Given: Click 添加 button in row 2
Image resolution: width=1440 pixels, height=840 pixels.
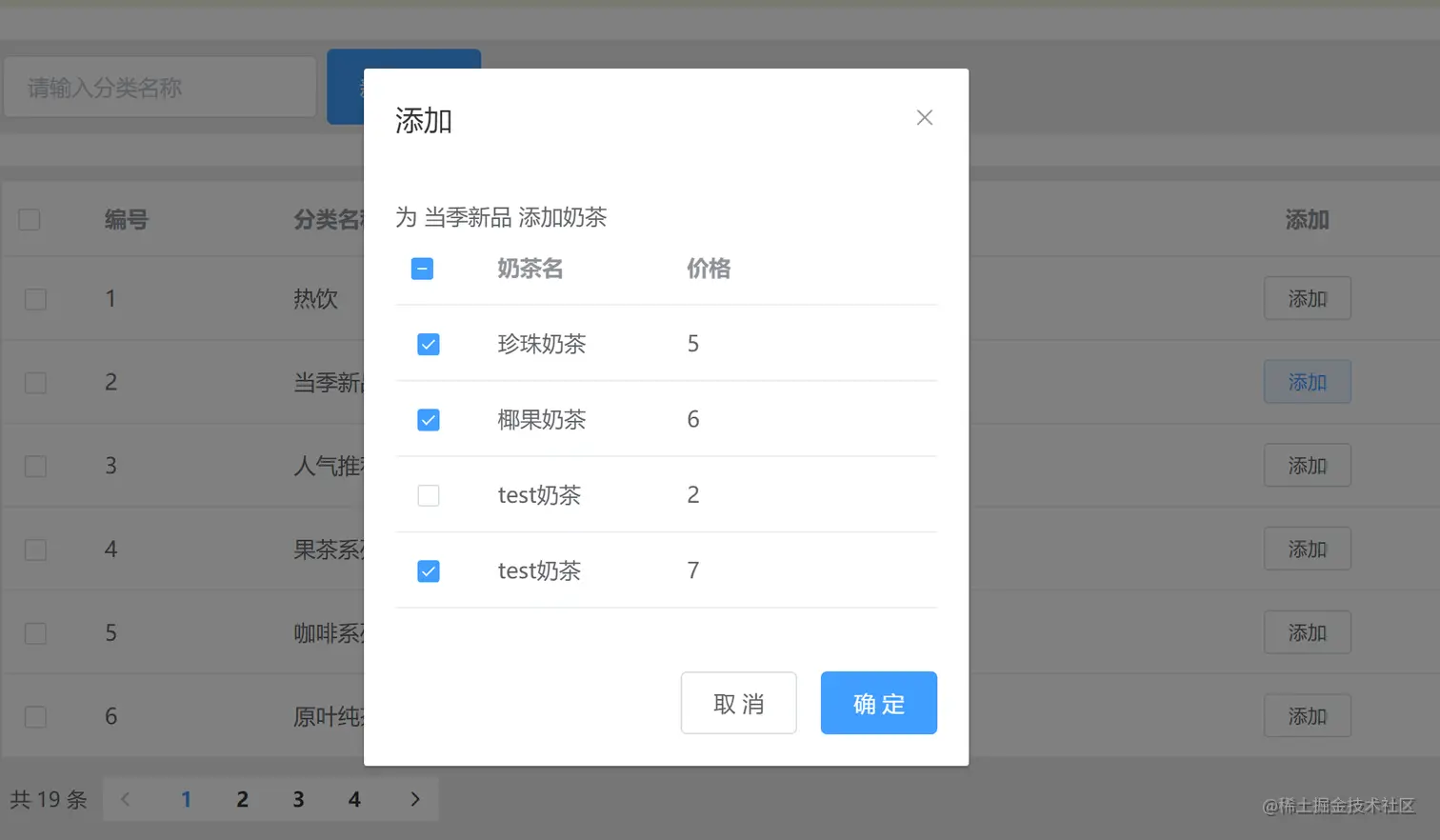Looking at the screenshot, I should click(1307, 382).
